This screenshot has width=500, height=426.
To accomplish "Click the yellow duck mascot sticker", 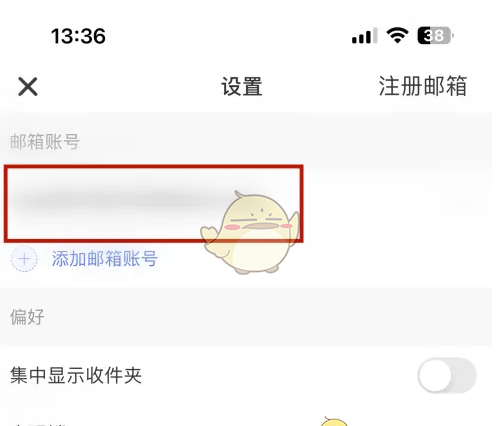I will pyautogui.click(x=250, y=233).
